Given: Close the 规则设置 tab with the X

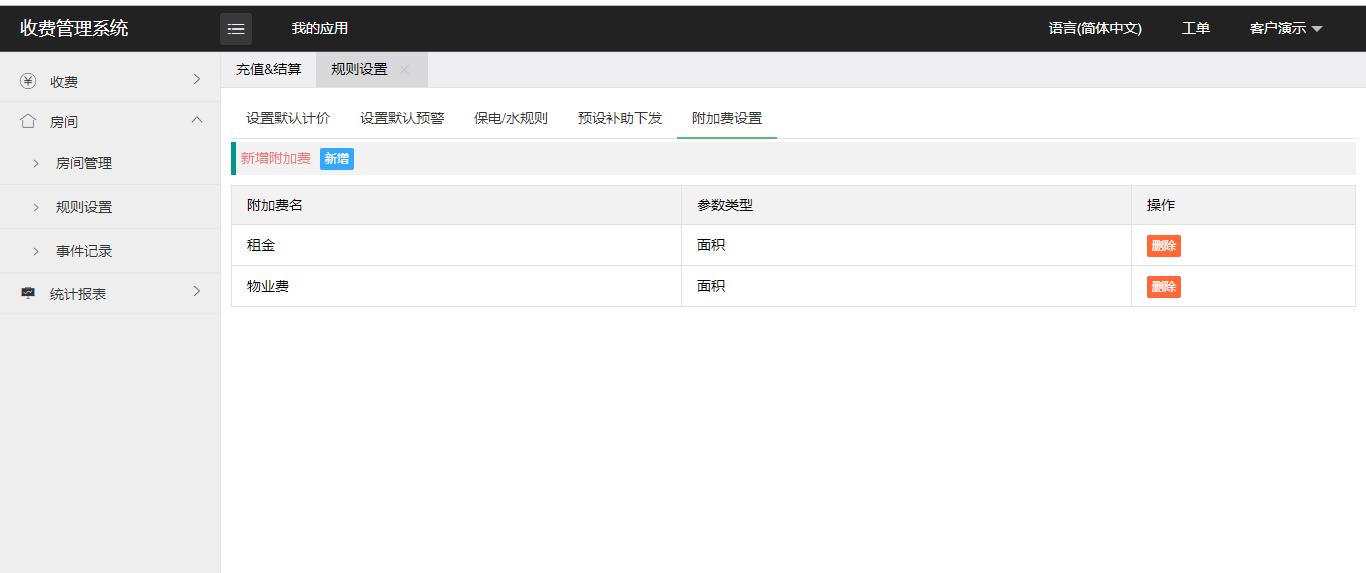Looking at the screenshot, I should coord(404,70).
